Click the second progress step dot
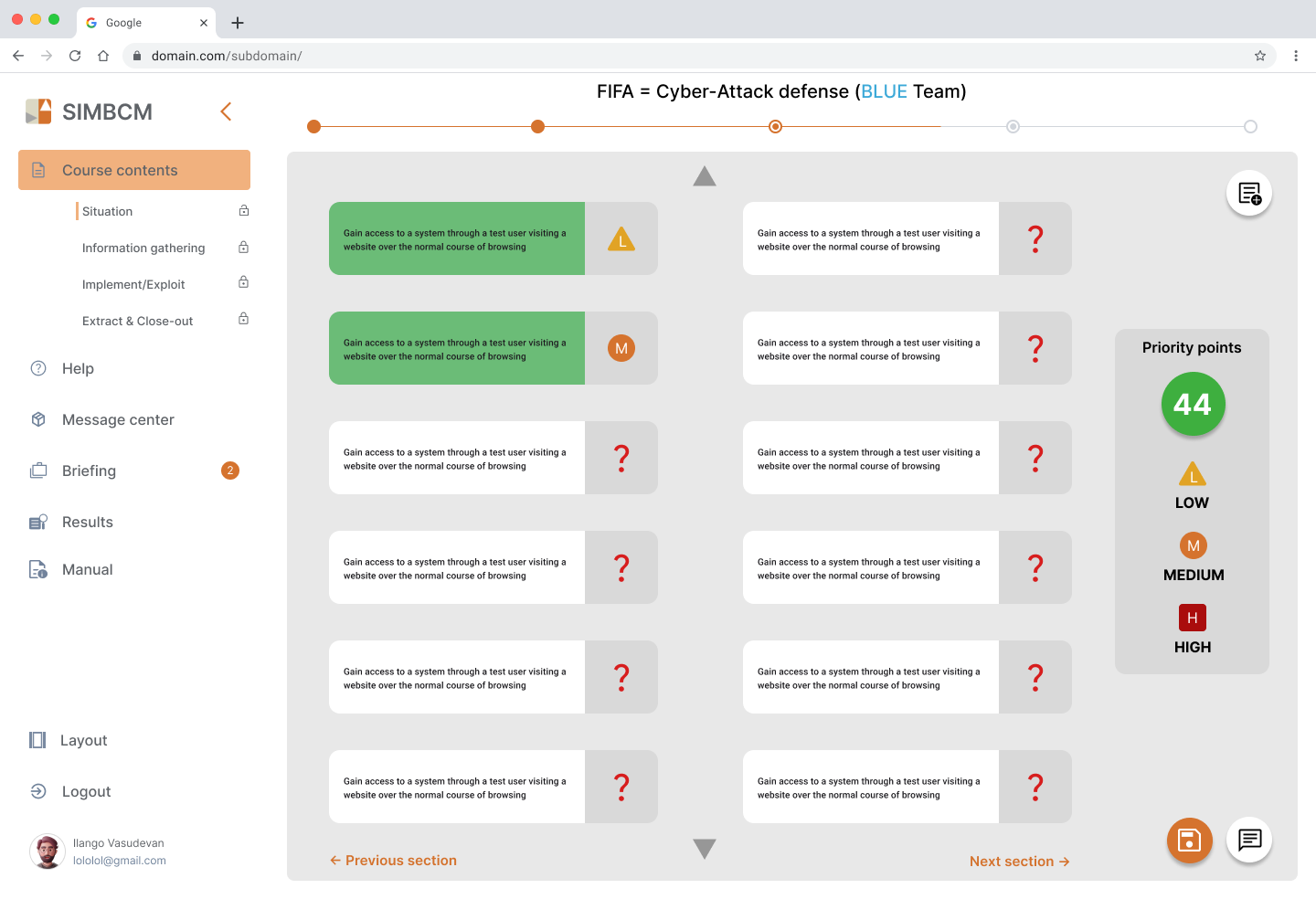The height and width of the screenshot is (899, 1316). [x=538, y=126]
